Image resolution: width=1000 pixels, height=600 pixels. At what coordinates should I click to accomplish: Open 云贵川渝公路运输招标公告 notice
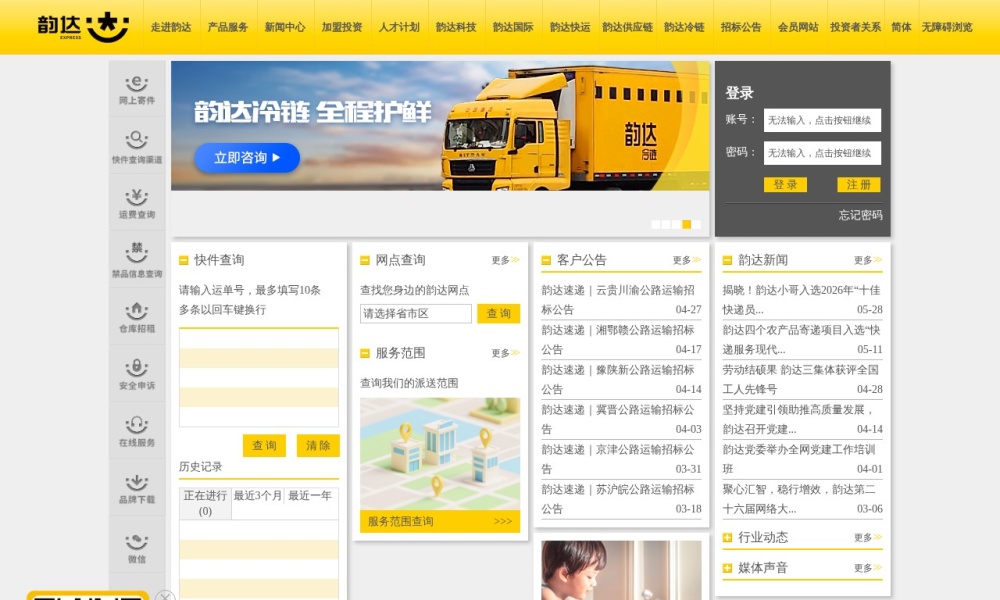coord(621,300)
